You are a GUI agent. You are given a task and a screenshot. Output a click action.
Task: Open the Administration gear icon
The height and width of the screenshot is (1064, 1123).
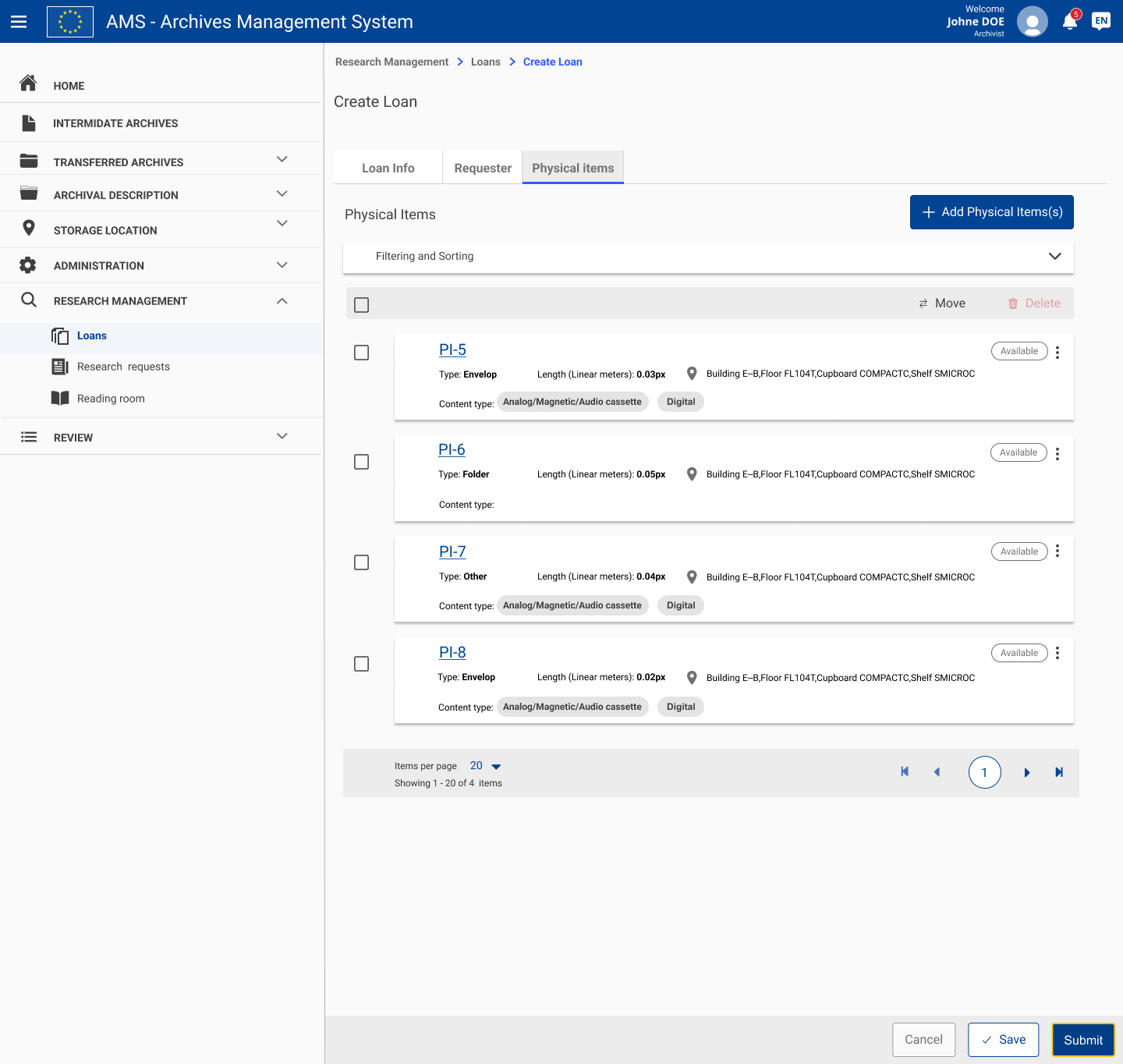pos(29,264)
